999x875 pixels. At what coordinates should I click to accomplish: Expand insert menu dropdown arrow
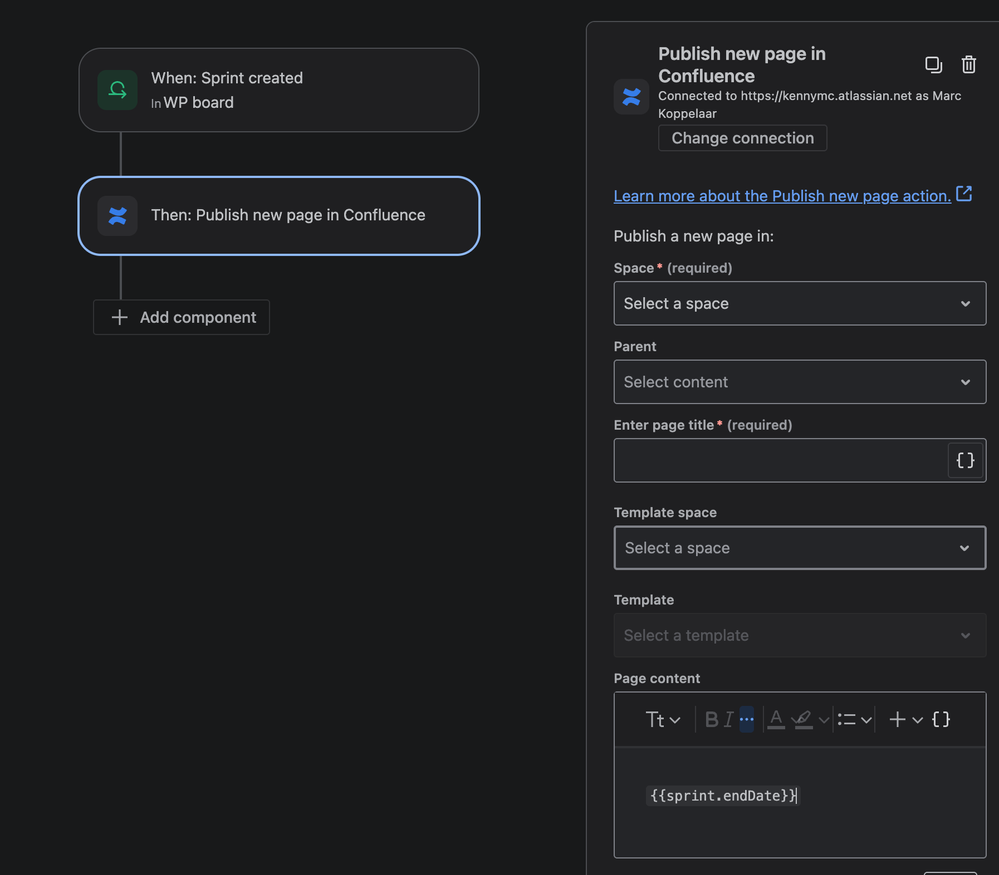pyautogui.click(x=917, y=720)
